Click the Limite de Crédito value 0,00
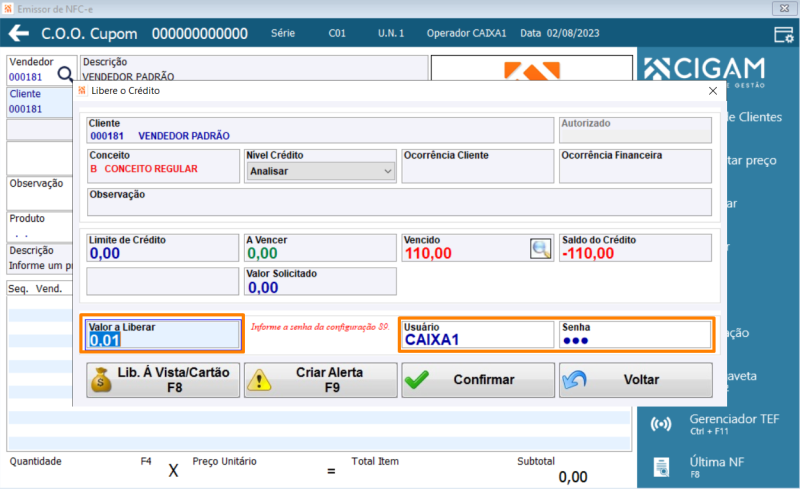 pyautogui.click(x=105, y=253)
